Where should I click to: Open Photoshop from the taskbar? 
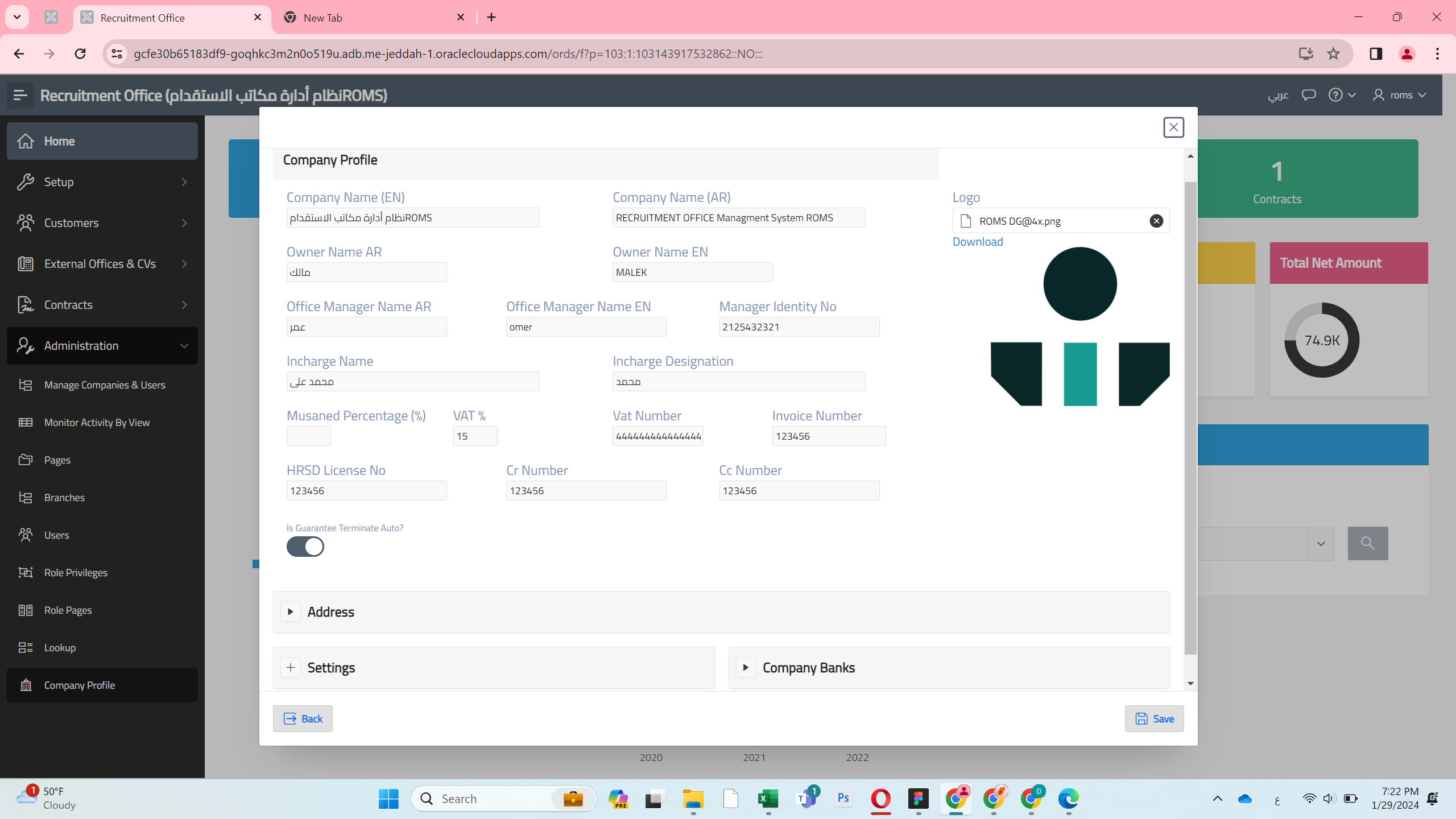(x=843, y=799)
